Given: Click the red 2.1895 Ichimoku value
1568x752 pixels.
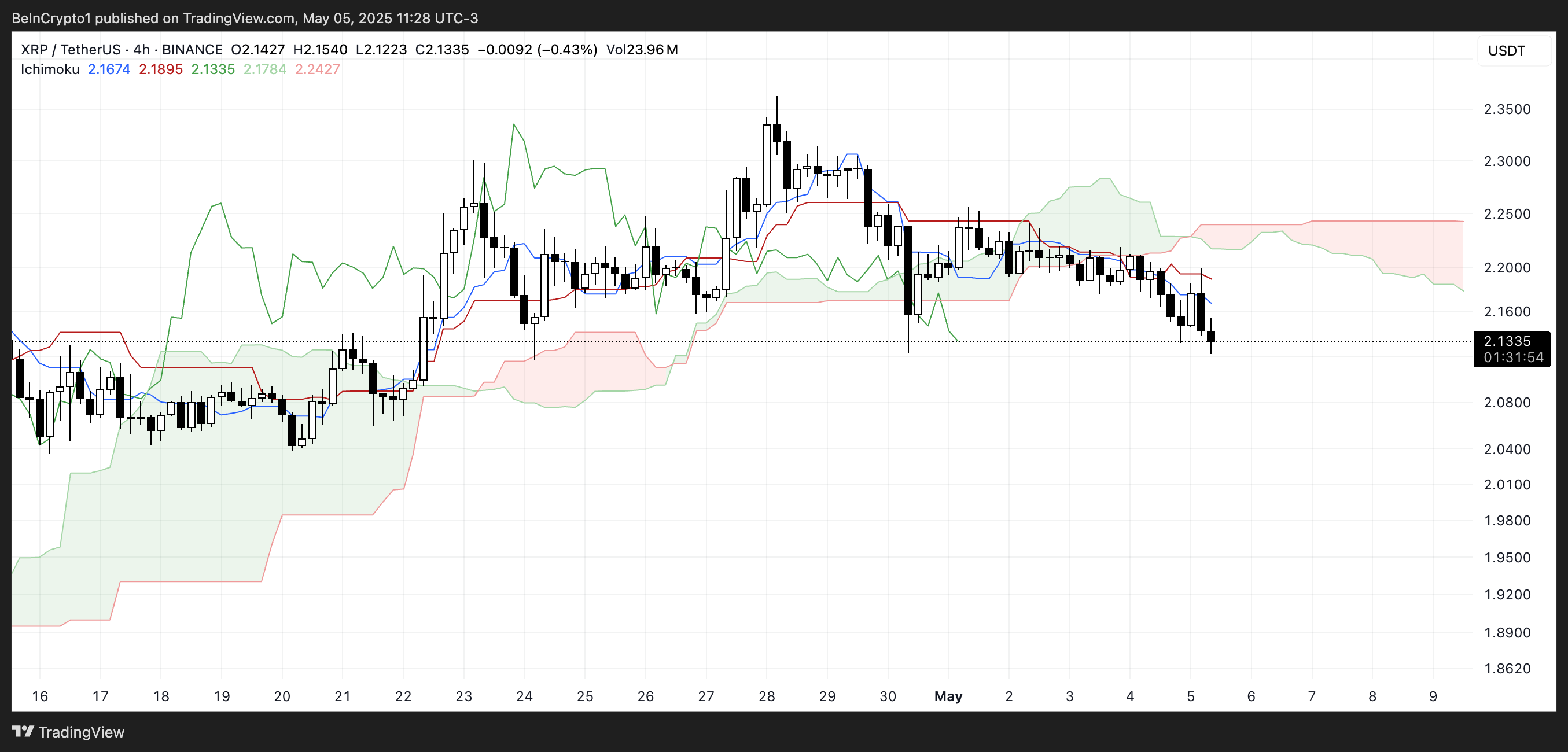Looking at the screenshot, I should pos(161,69).
